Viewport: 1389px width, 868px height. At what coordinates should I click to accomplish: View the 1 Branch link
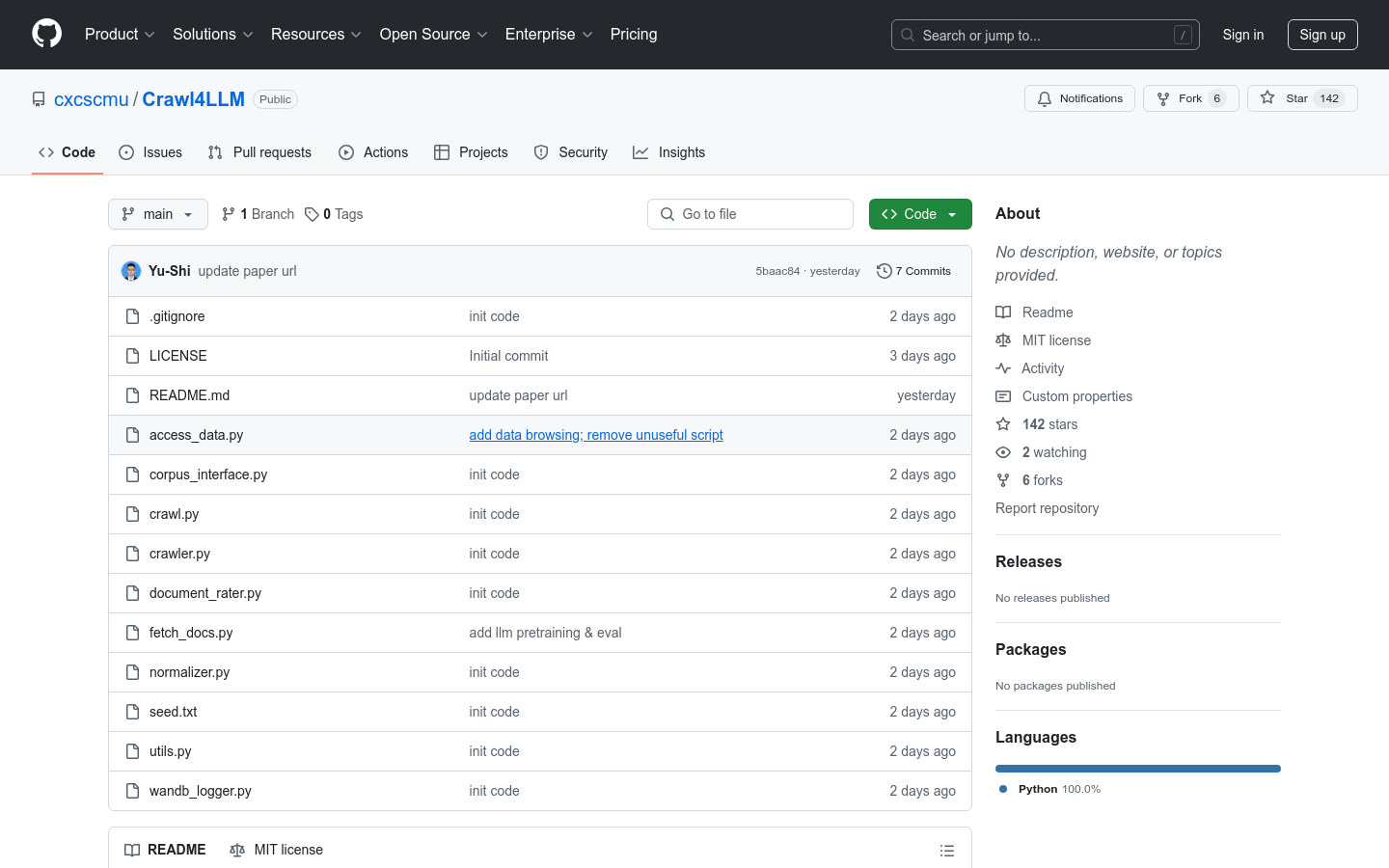[x=259, y=214]
